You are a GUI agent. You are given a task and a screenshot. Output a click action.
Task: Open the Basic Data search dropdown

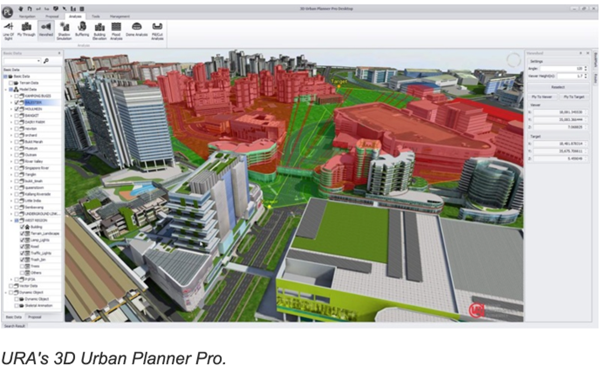(38, 61)
